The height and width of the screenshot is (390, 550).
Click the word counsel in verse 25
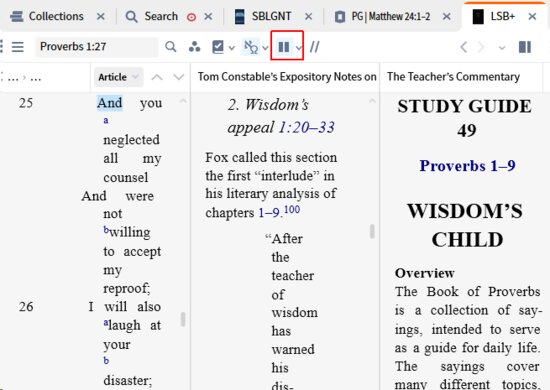coord(126,177)
